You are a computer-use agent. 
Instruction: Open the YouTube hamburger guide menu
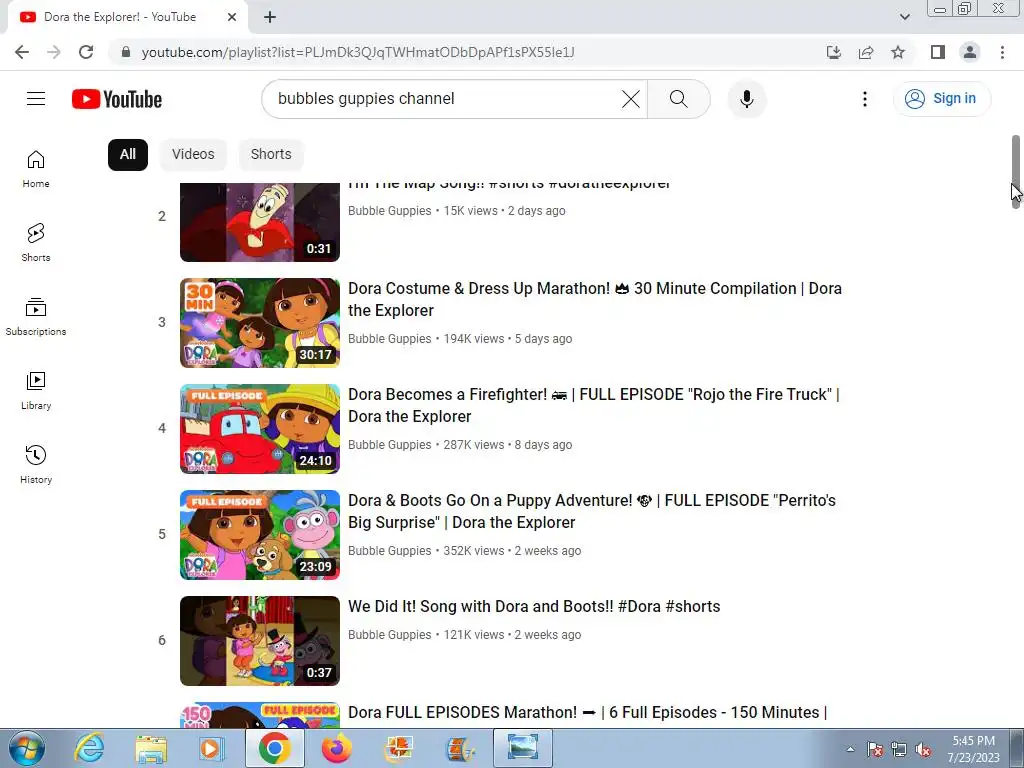(36, 99)
